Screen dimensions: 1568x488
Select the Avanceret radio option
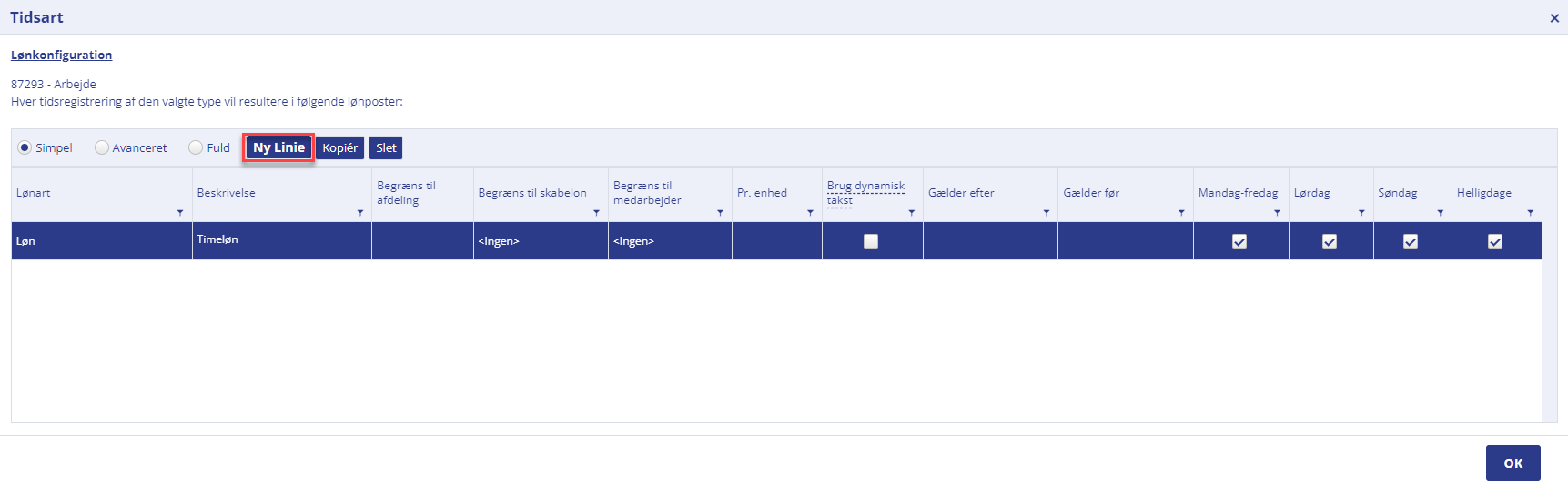102,147
